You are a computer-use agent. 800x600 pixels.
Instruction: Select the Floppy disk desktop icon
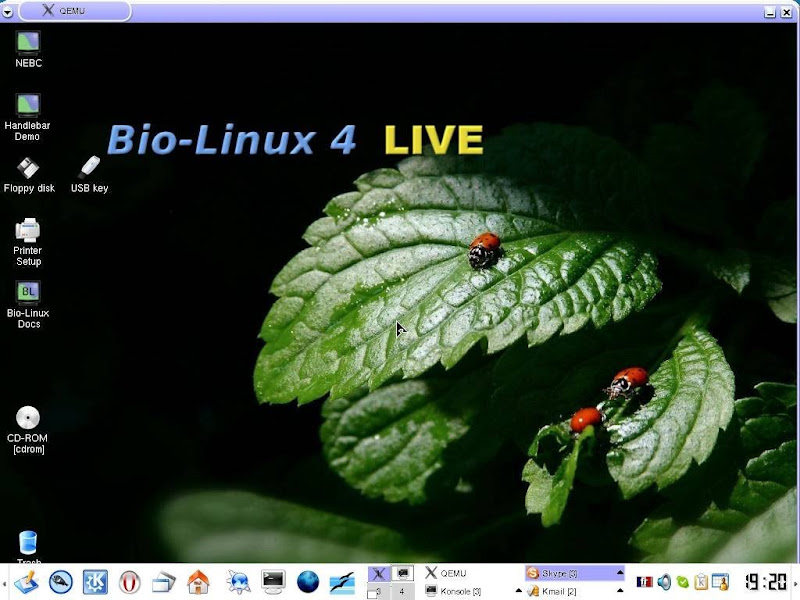[x=29, y=175]
